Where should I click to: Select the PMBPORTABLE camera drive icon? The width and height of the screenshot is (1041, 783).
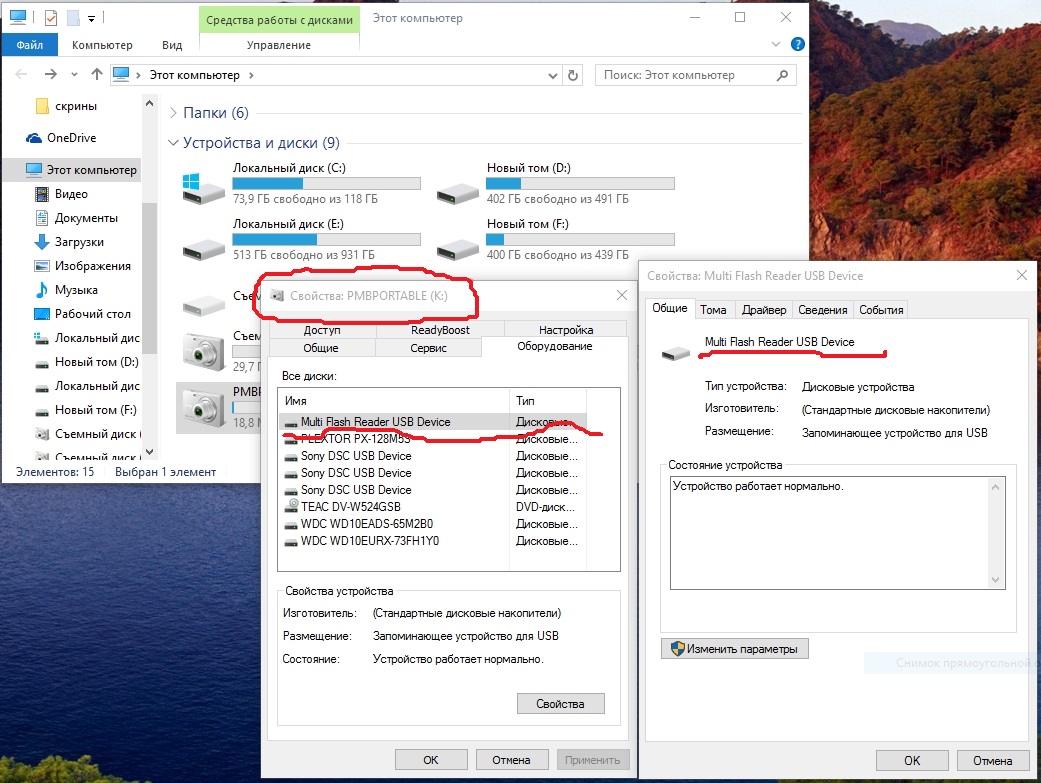(203, 405)
